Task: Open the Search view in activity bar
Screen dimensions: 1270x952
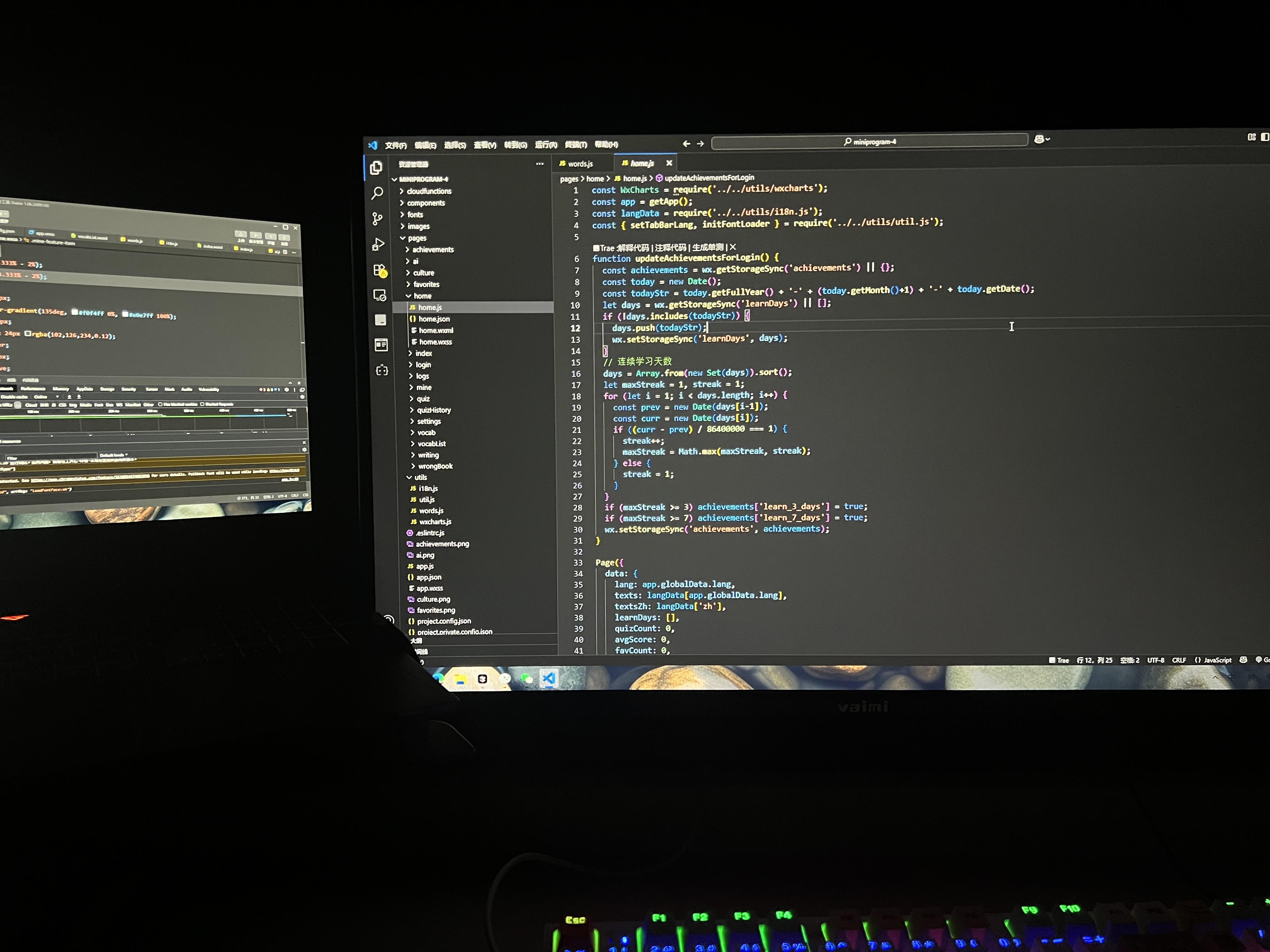Action: point(377,193)
